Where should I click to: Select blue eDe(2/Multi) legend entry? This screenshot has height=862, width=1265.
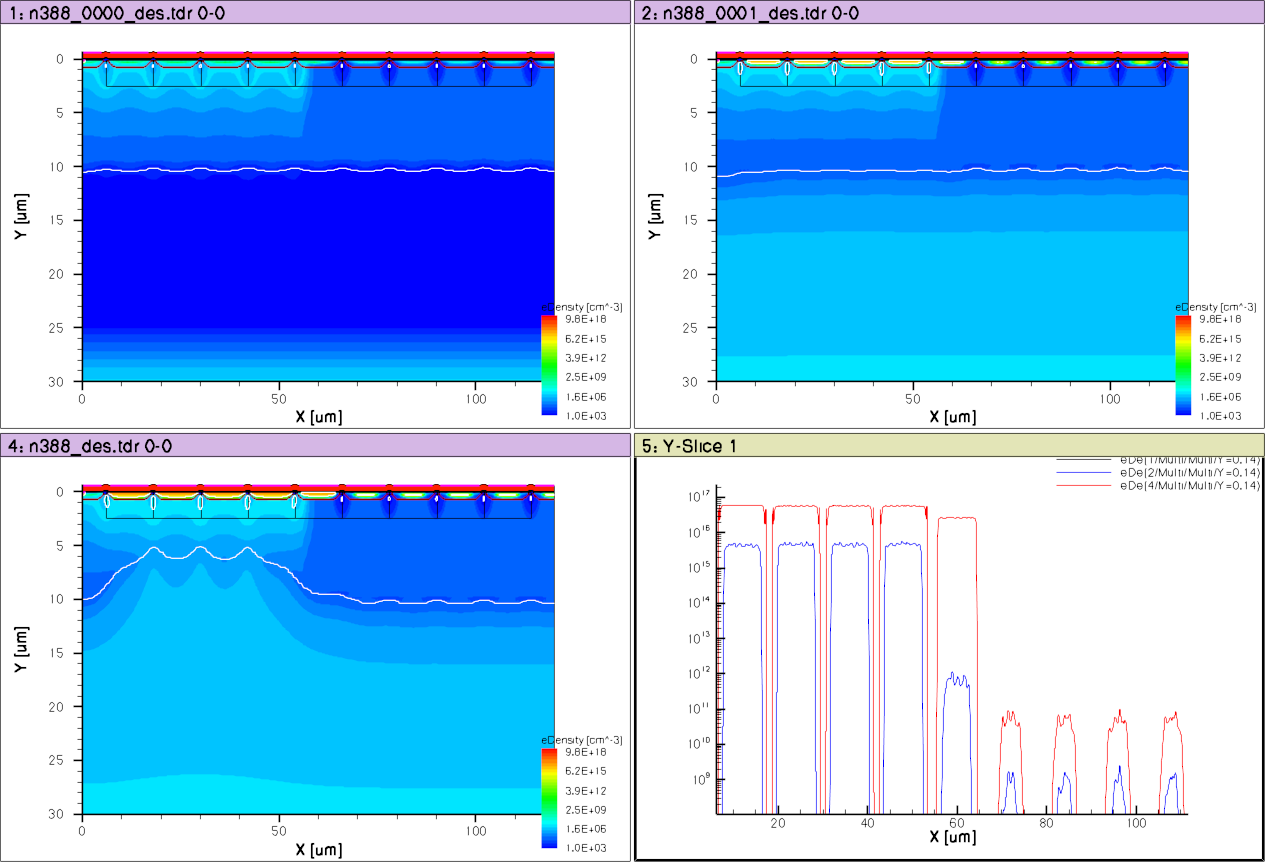click(x=1209, y=472)
